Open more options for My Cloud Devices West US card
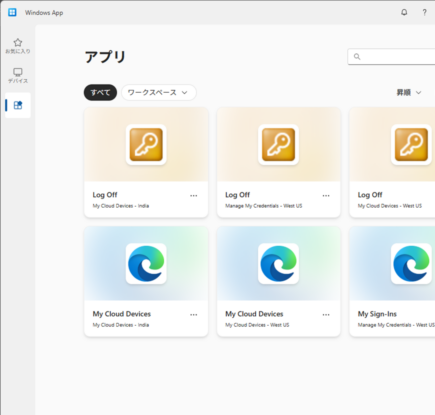Screen dimensions: 435x415 tap(326, 315)
